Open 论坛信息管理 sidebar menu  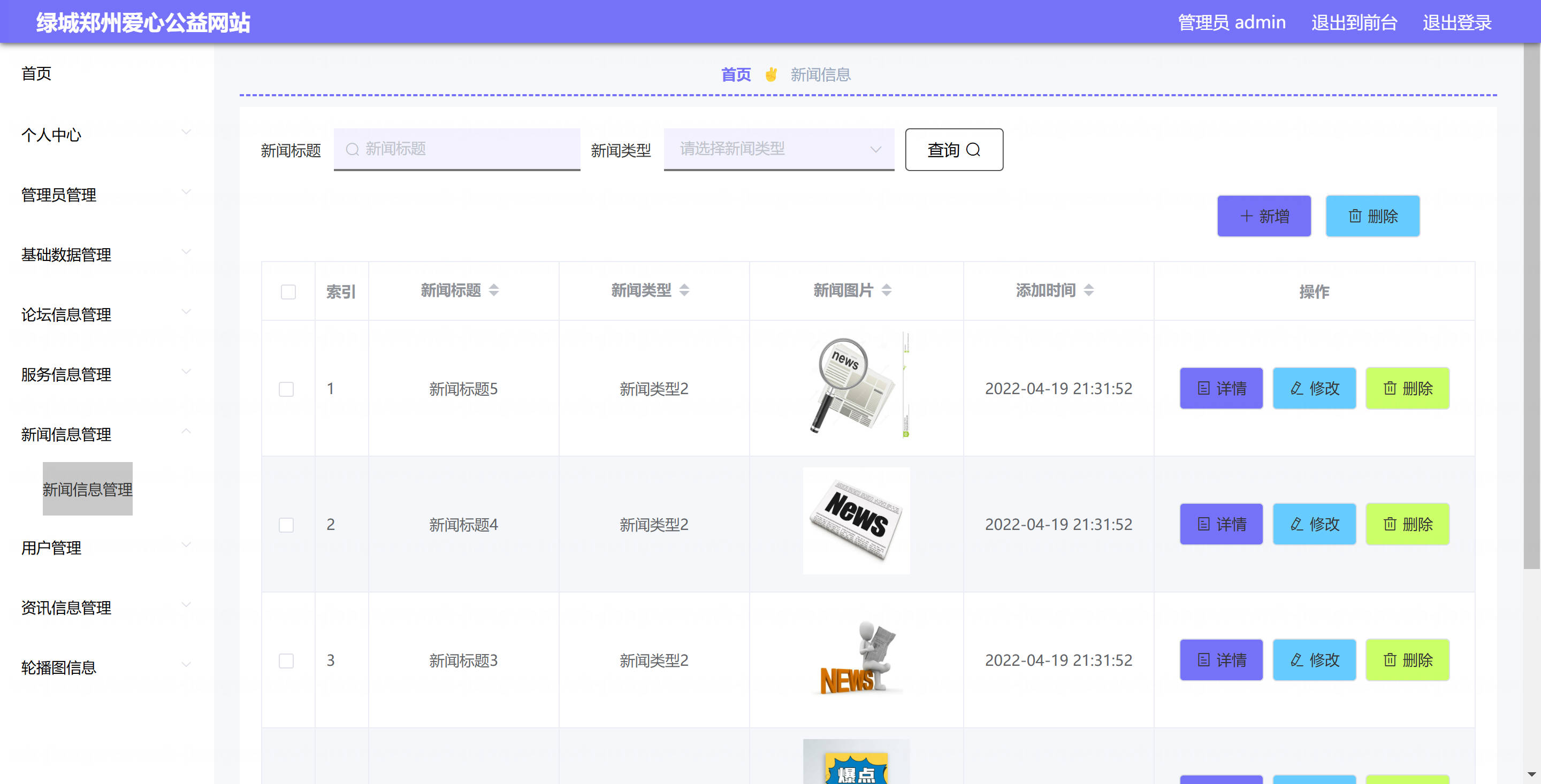(x=66, y=314)
